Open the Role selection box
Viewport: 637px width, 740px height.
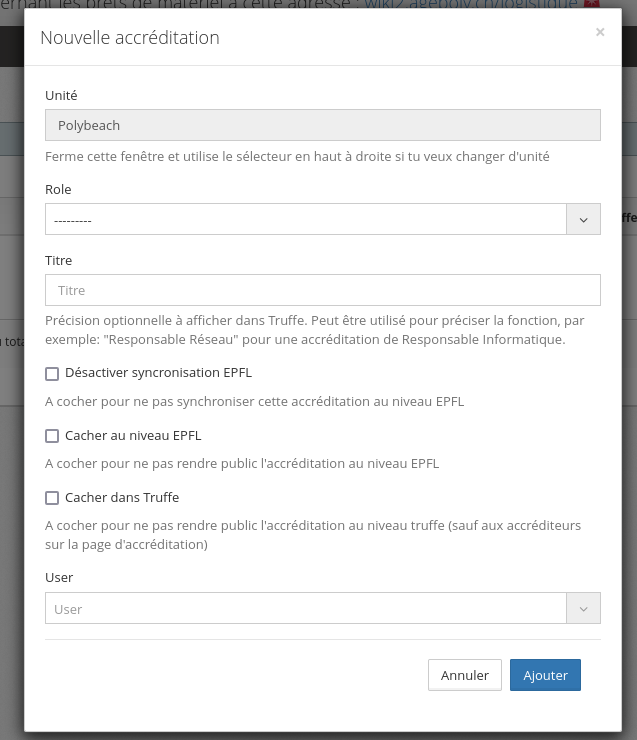(x=306, y=219)
